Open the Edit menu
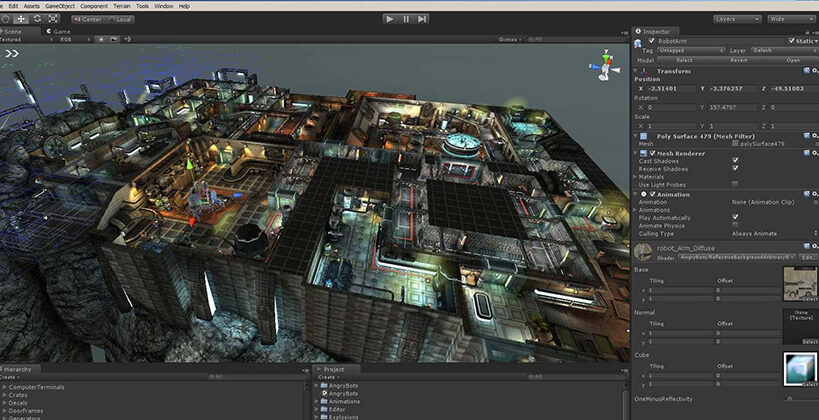 (14, 6)
